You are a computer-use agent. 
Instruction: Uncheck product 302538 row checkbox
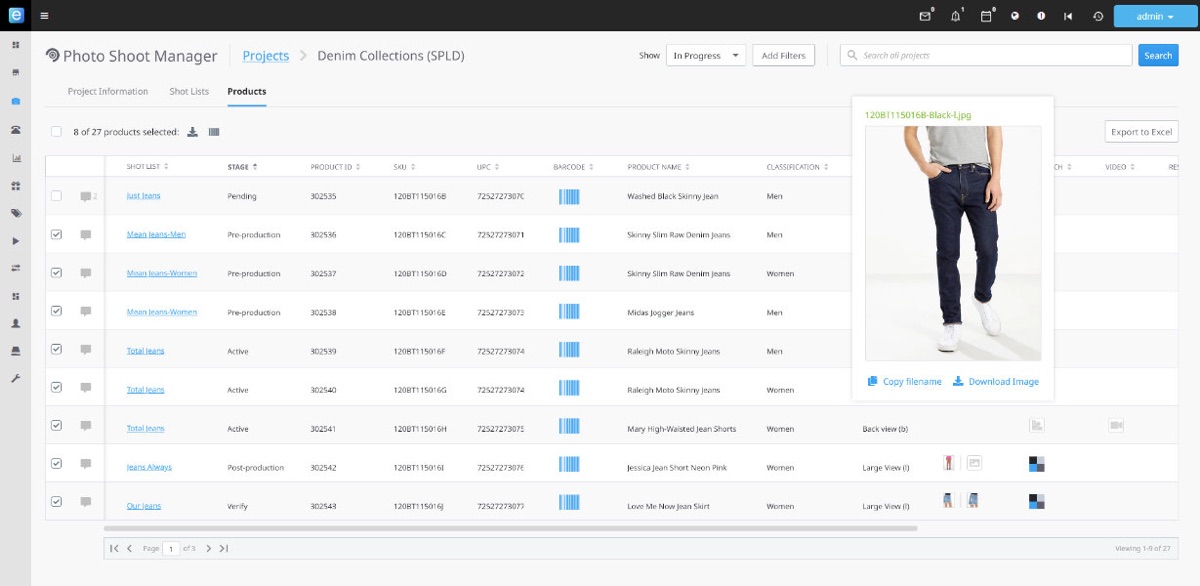(x=56, y=312)
